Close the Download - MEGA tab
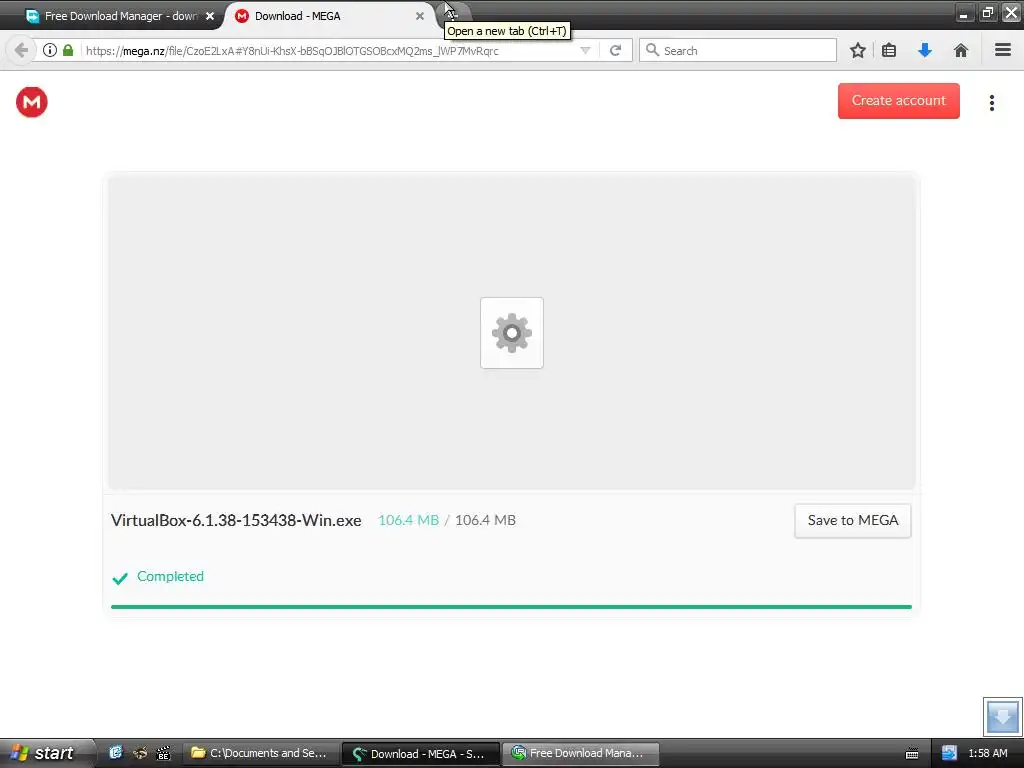 tap(420, 16)
